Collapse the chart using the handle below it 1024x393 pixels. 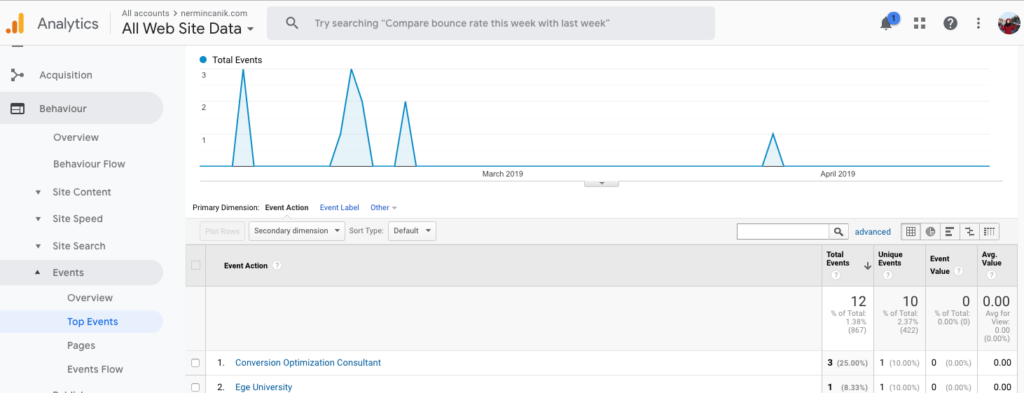tap(601, 183)
